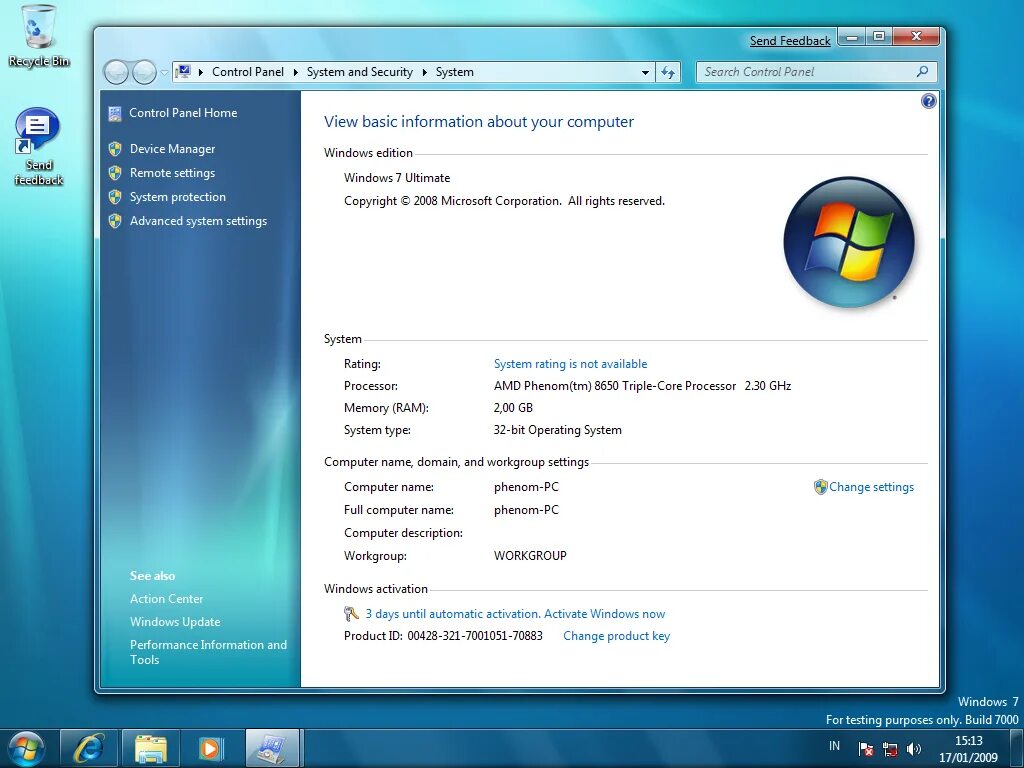Open System protection
1024x768 pixels.
click(x=178, y=197)
